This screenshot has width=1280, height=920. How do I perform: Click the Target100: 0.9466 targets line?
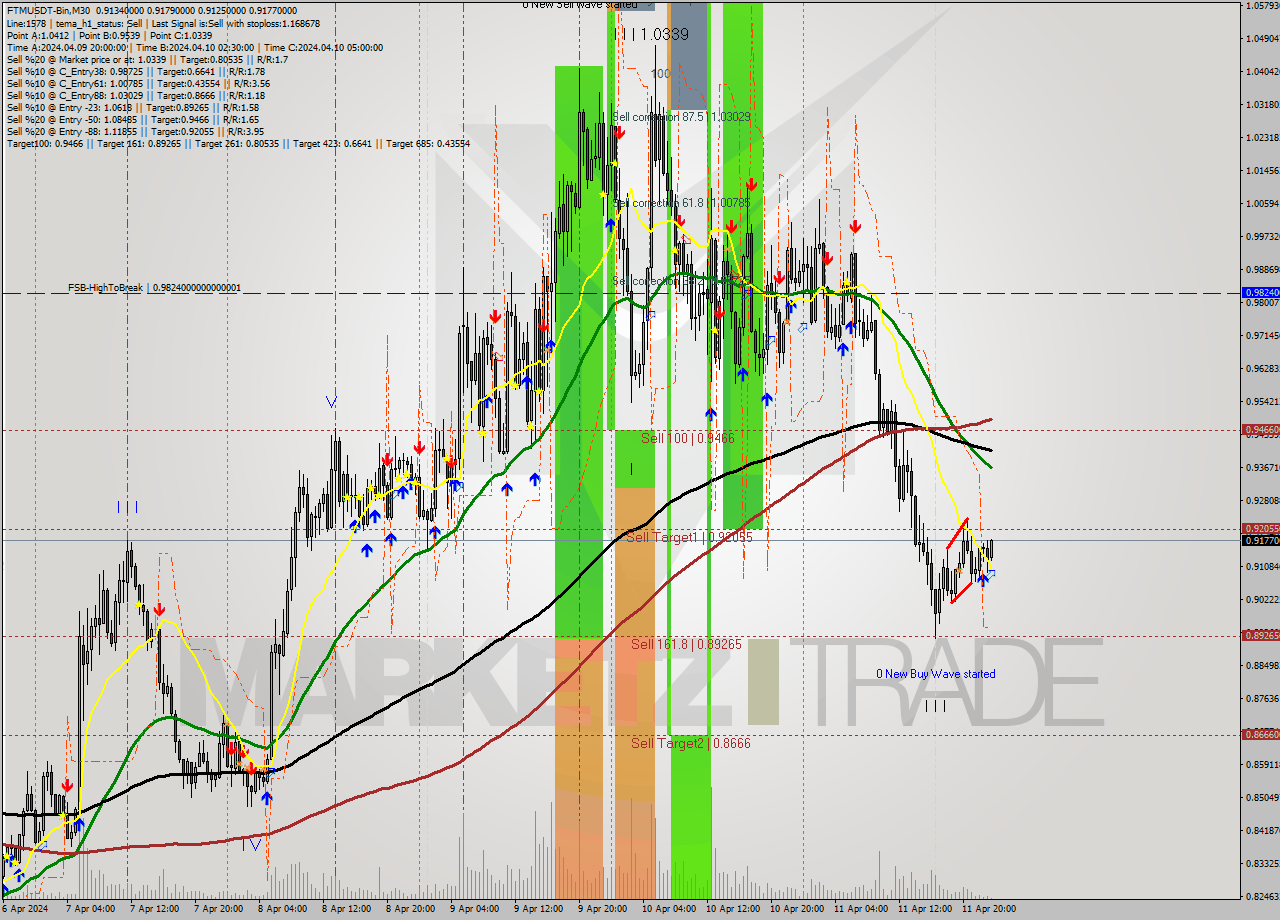click(238, 143)
